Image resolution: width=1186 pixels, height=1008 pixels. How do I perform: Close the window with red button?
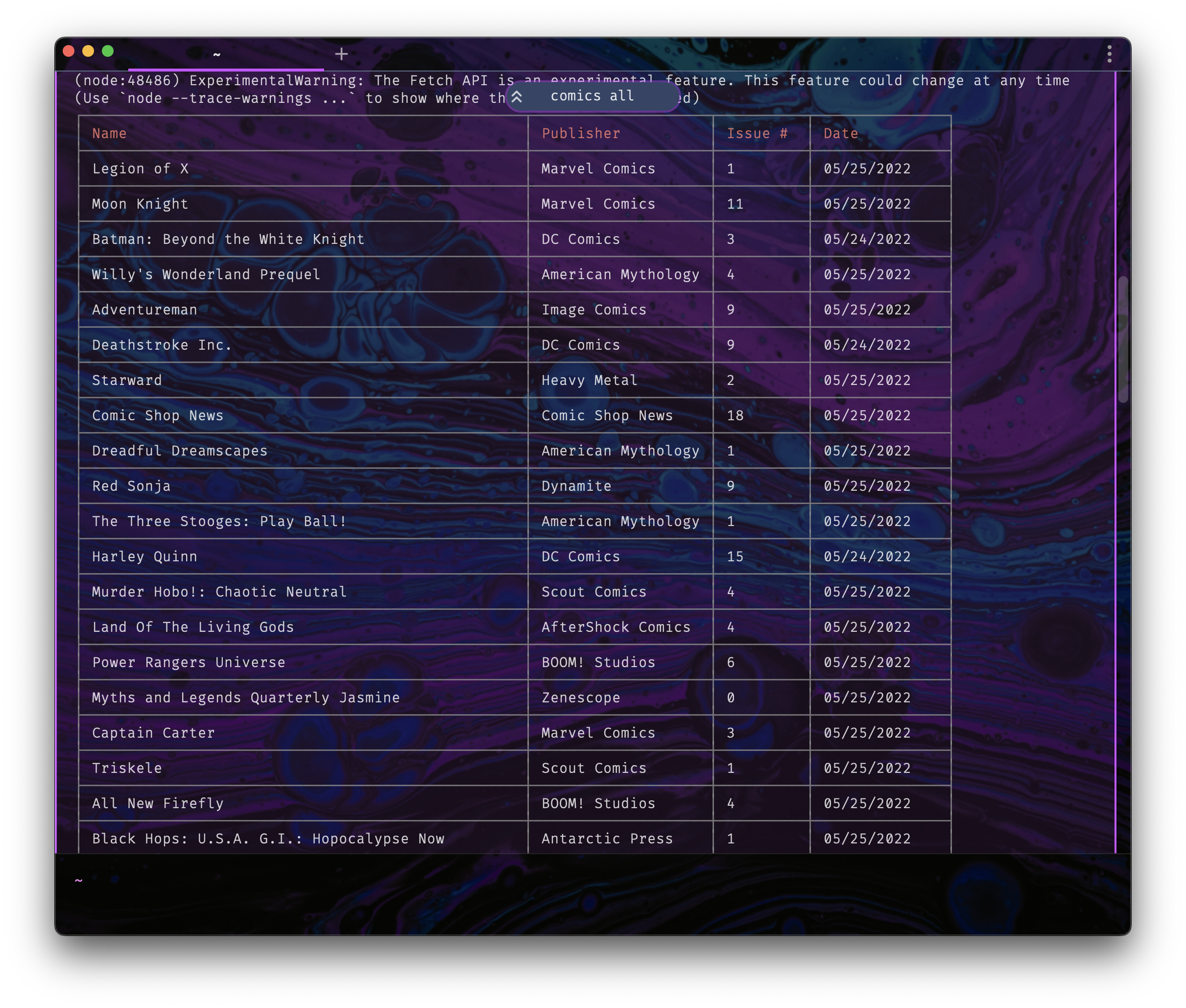point(69,51)
